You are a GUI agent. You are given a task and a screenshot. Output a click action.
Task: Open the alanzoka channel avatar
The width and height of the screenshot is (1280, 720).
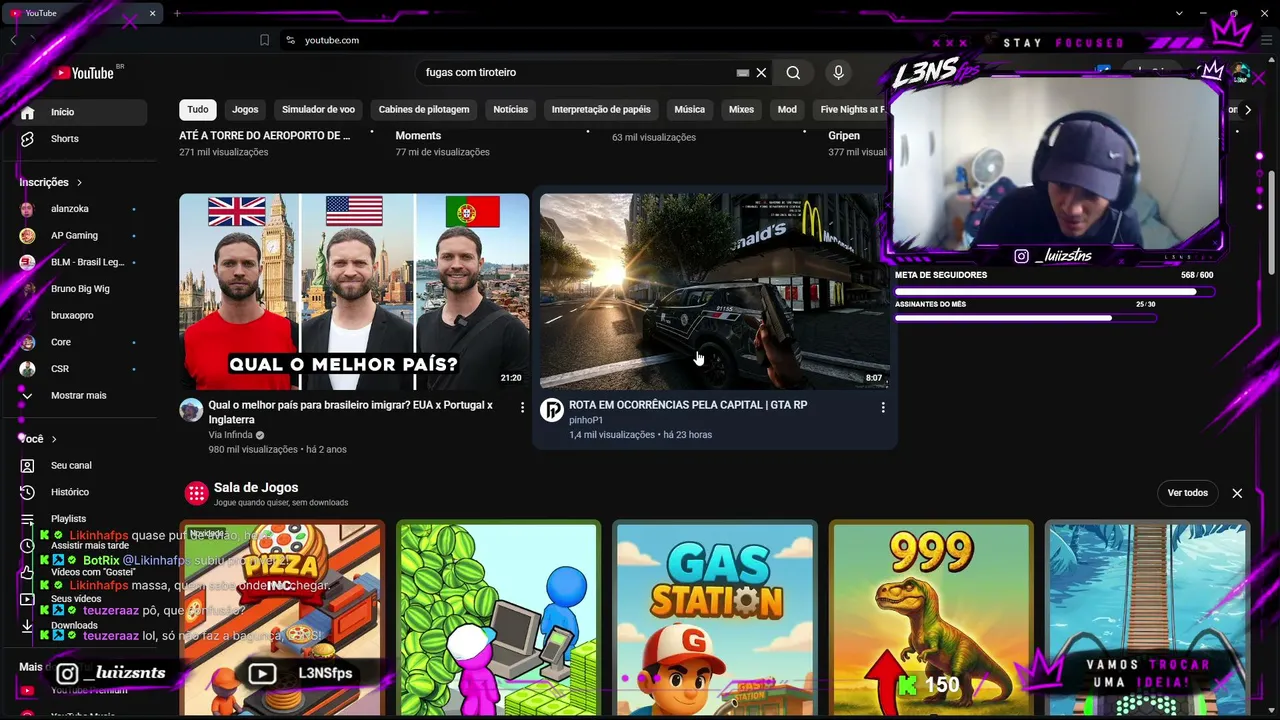pyautogui.click(x=28, y=209)
